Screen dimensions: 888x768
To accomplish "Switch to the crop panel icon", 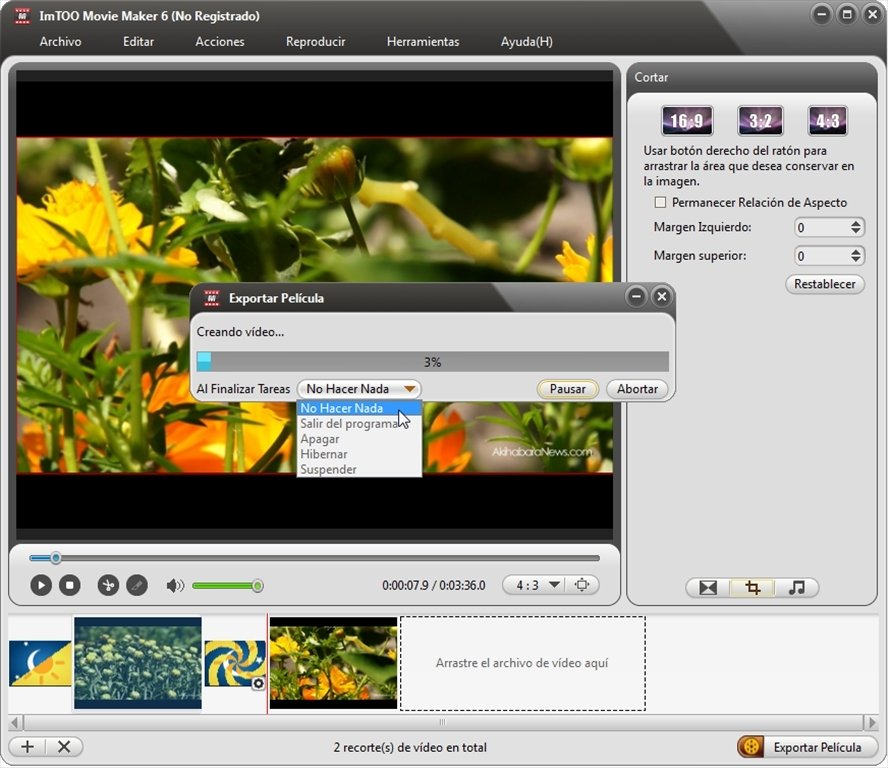I will coord(752,588).
